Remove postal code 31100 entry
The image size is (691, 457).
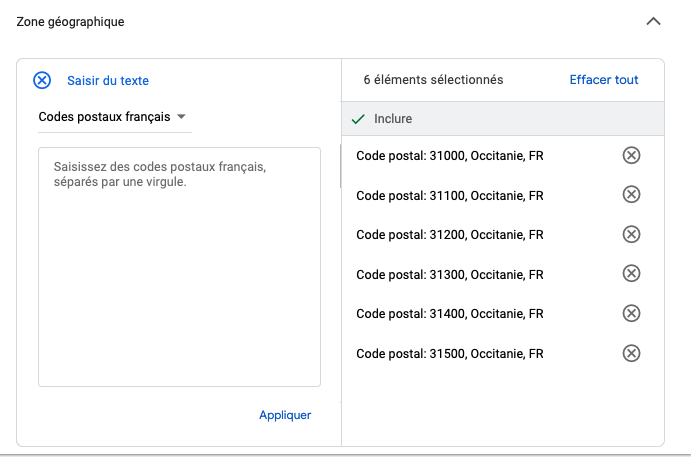(631, 194)
